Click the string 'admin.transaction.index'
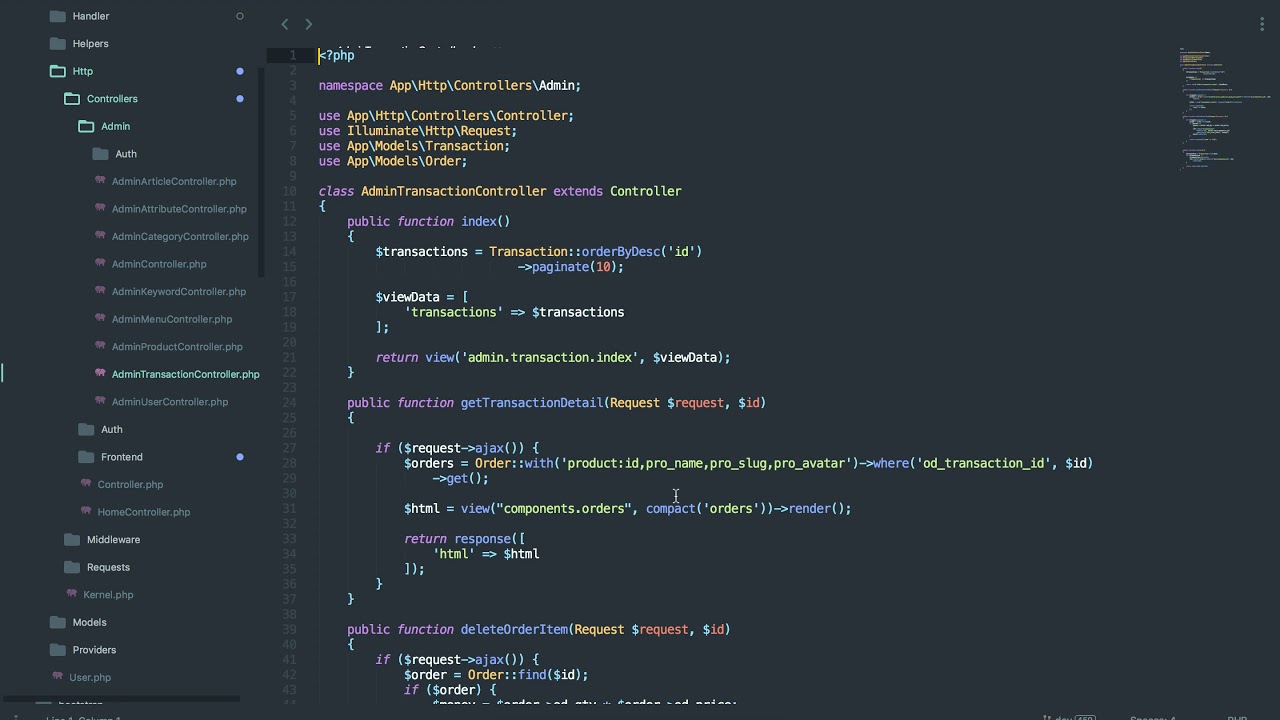 click(549, 357)
